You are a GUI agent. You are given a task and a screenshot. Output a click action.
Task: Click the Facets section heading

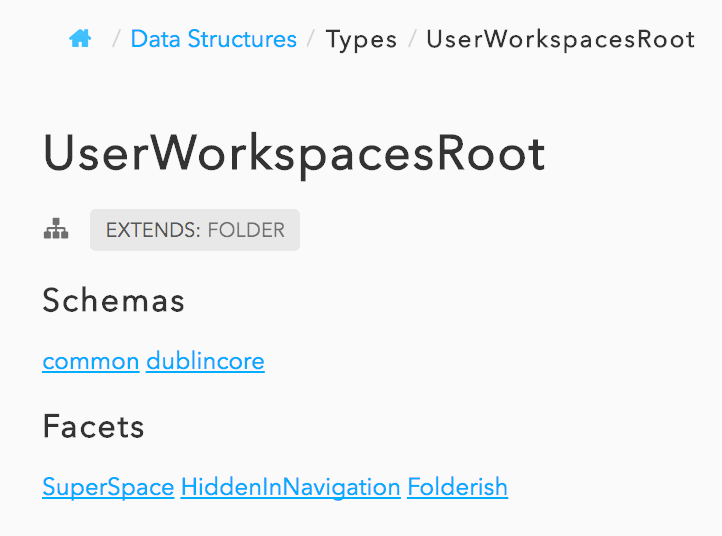[93, 427]
